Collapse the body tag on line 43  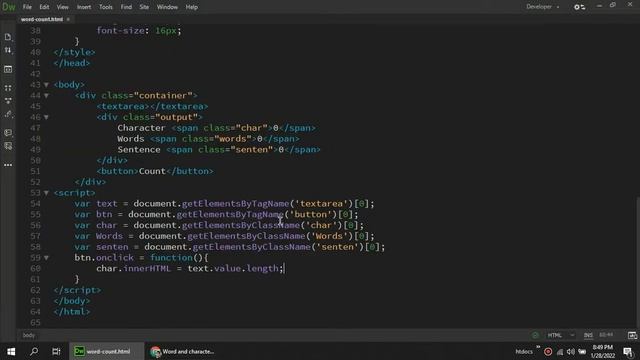coord(46,85)
